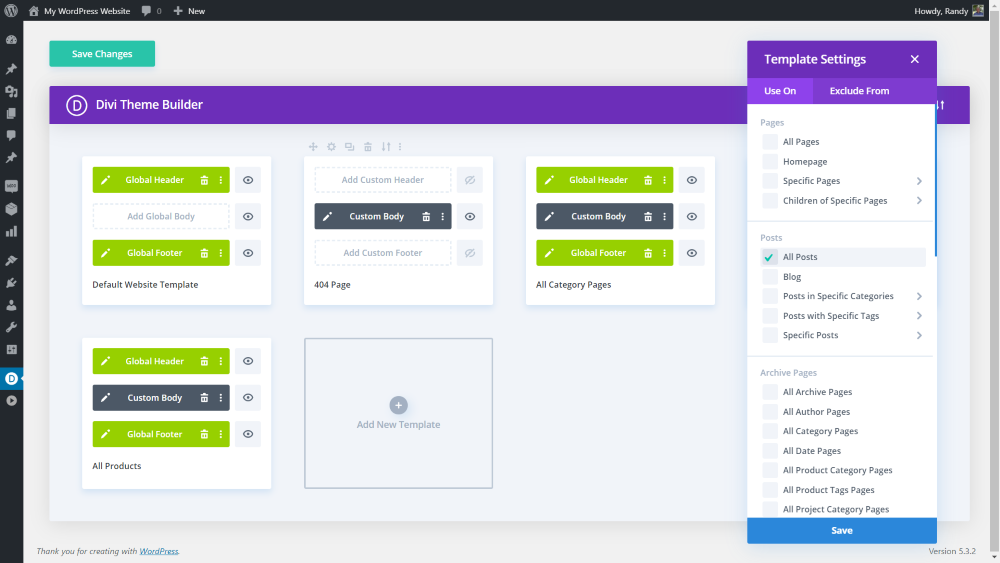Open Tools wrench icon in sidebar

11,327
